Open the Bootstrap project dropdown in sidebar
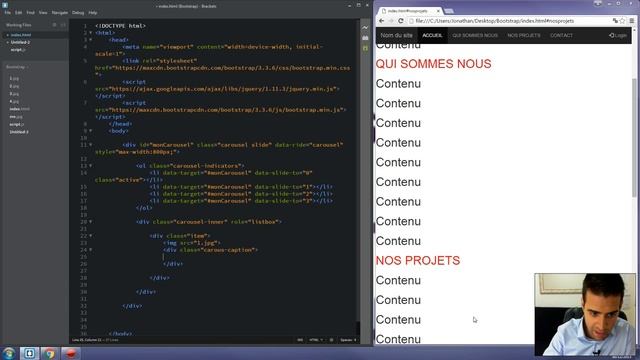 [x=17, y=67]
